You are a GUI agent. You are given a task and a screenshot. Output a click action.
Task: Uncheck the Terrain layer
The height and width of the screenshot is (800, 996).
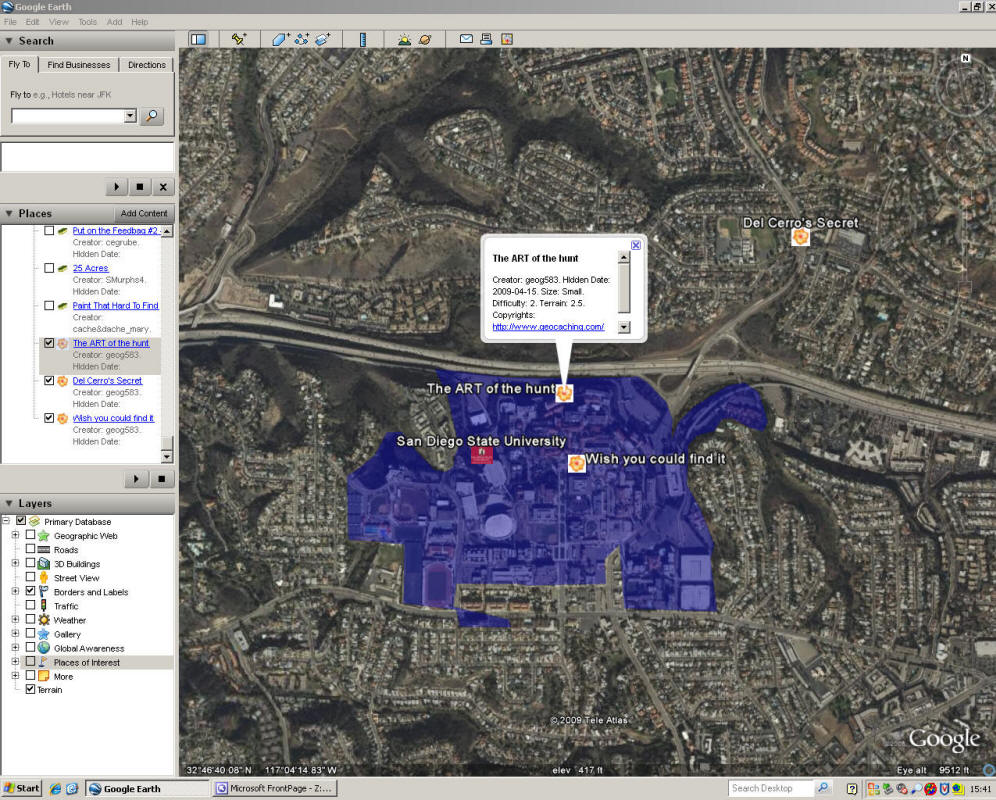[30, 689]
